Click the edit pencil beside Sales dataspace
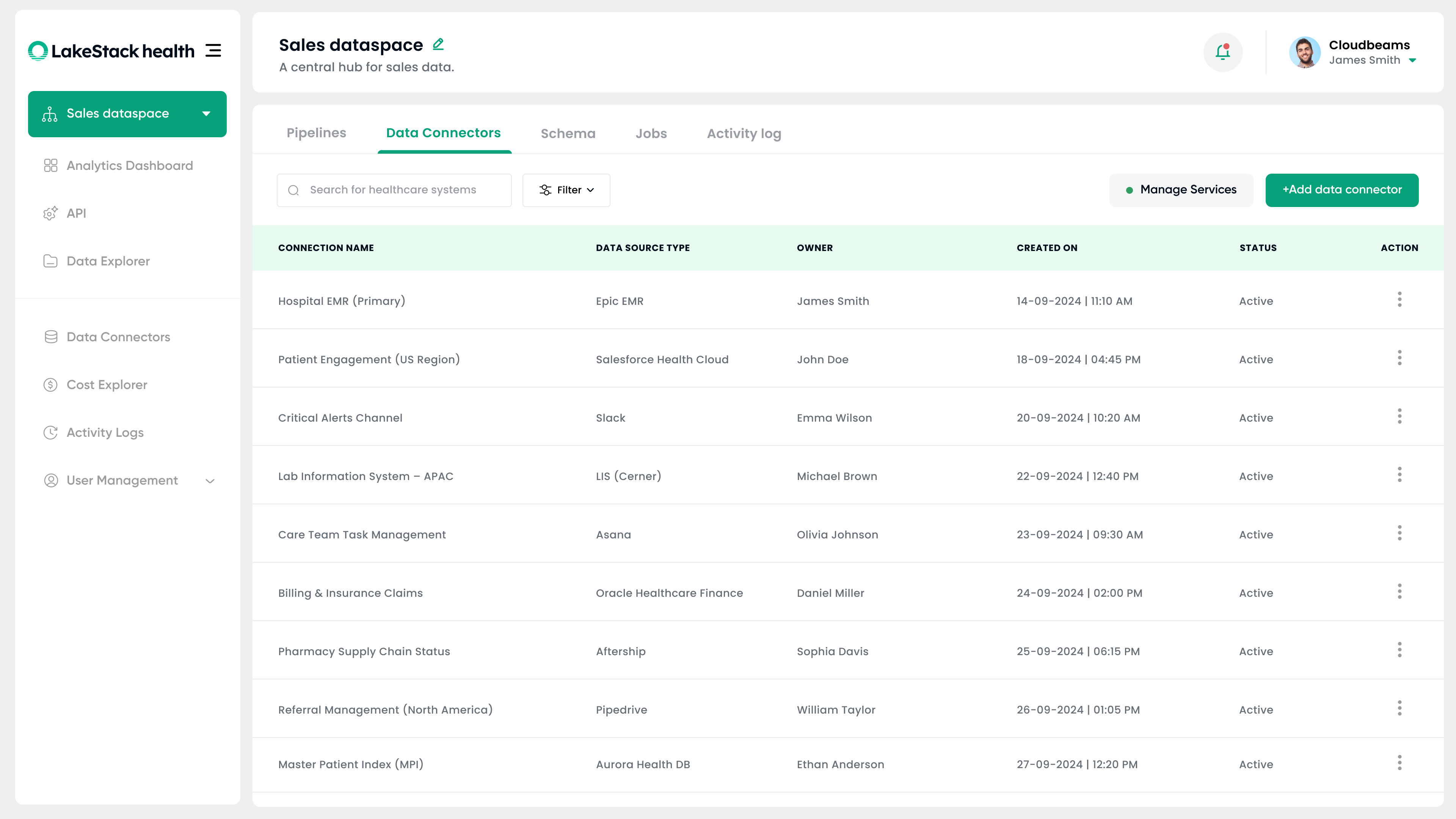 pyautogui.click(x=438, y=44)
